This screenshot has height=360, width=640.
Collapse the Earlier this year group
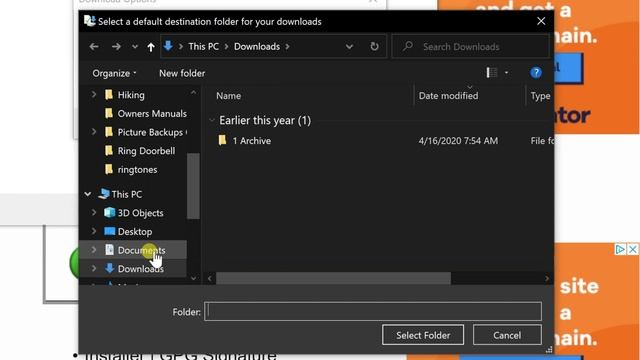pos(211,120)
